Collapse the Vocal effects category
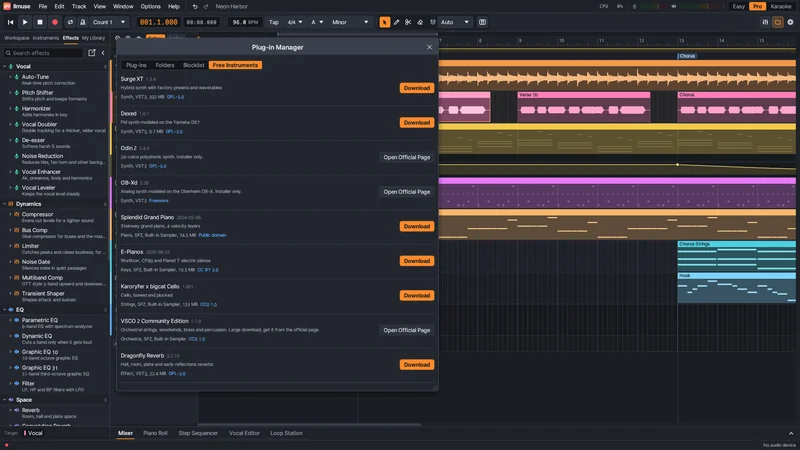800x450 pixels. click(5, 66)
